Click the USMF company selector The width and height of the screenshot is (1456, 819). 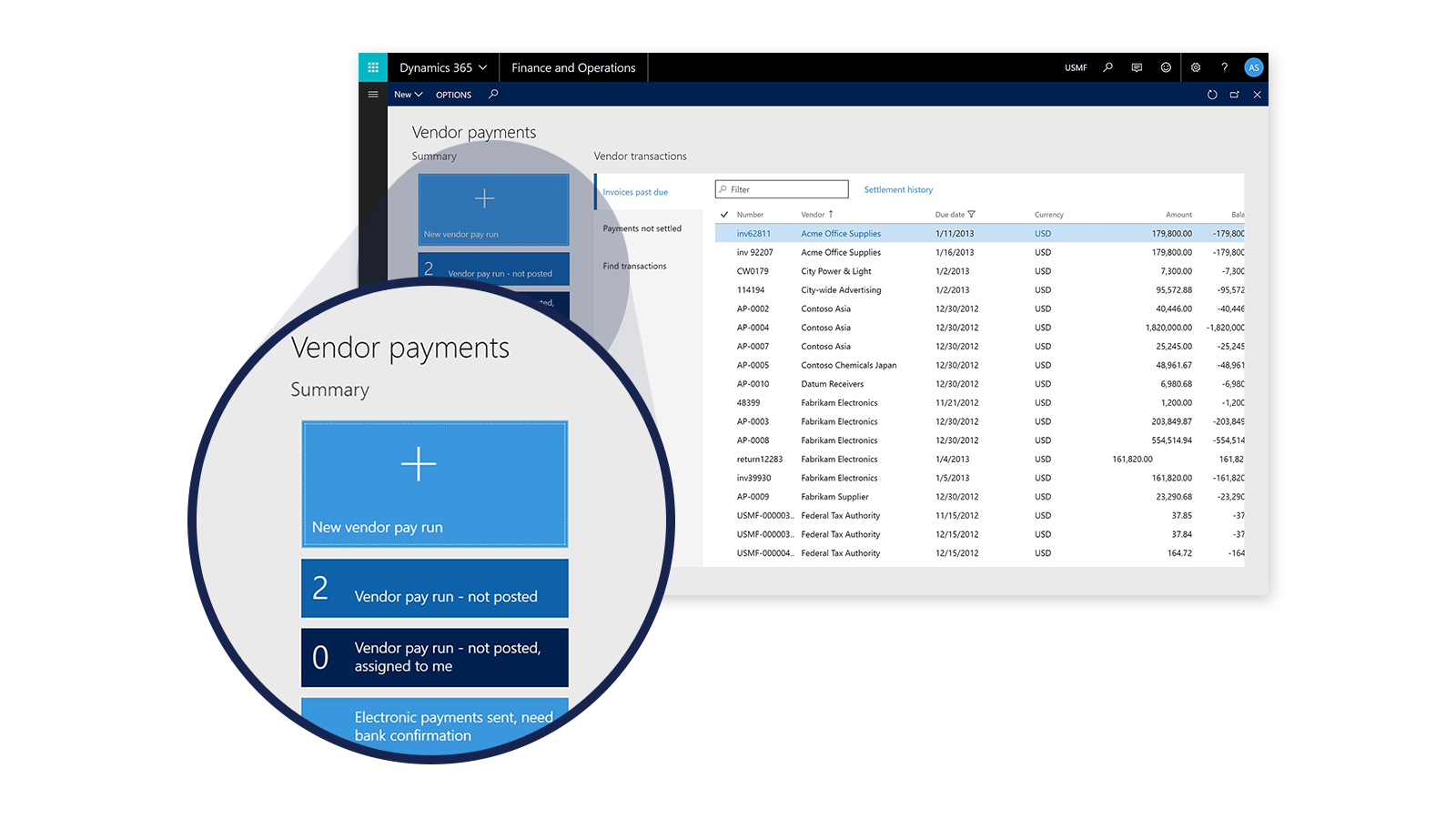(1076, 68)
